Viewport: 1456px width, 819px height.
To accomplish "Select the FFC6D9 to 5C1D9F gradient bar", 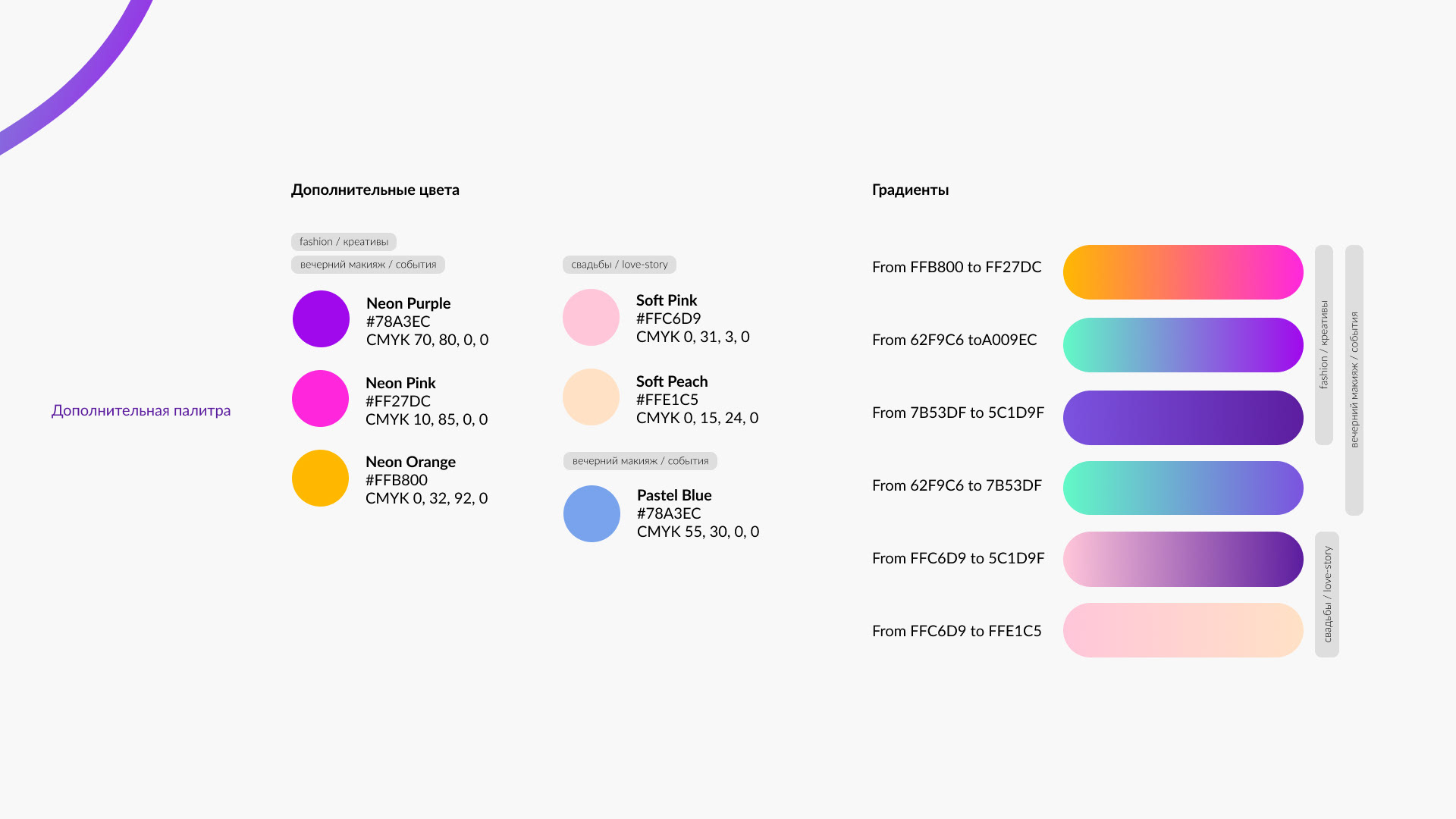I will coord(1183,559).
